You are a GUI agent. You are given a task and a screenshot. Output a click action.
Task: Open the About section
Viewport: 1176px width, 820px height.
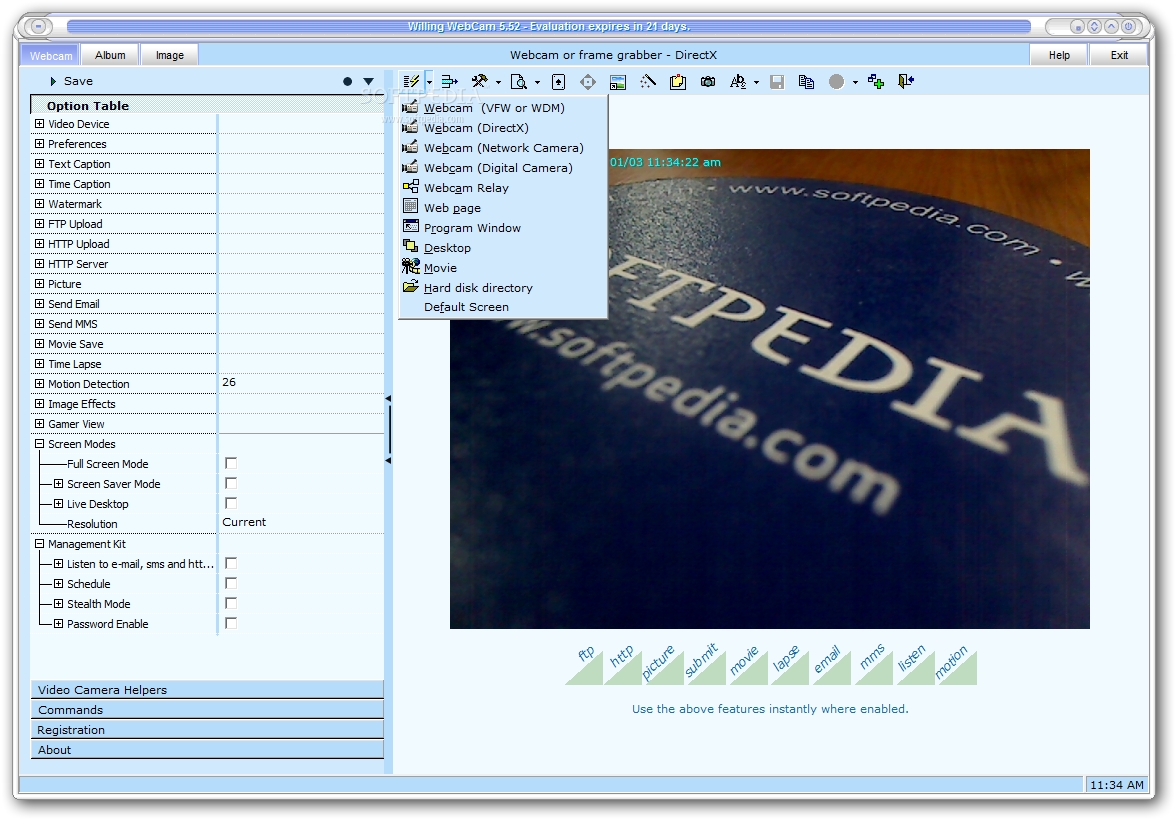[207, 749]
